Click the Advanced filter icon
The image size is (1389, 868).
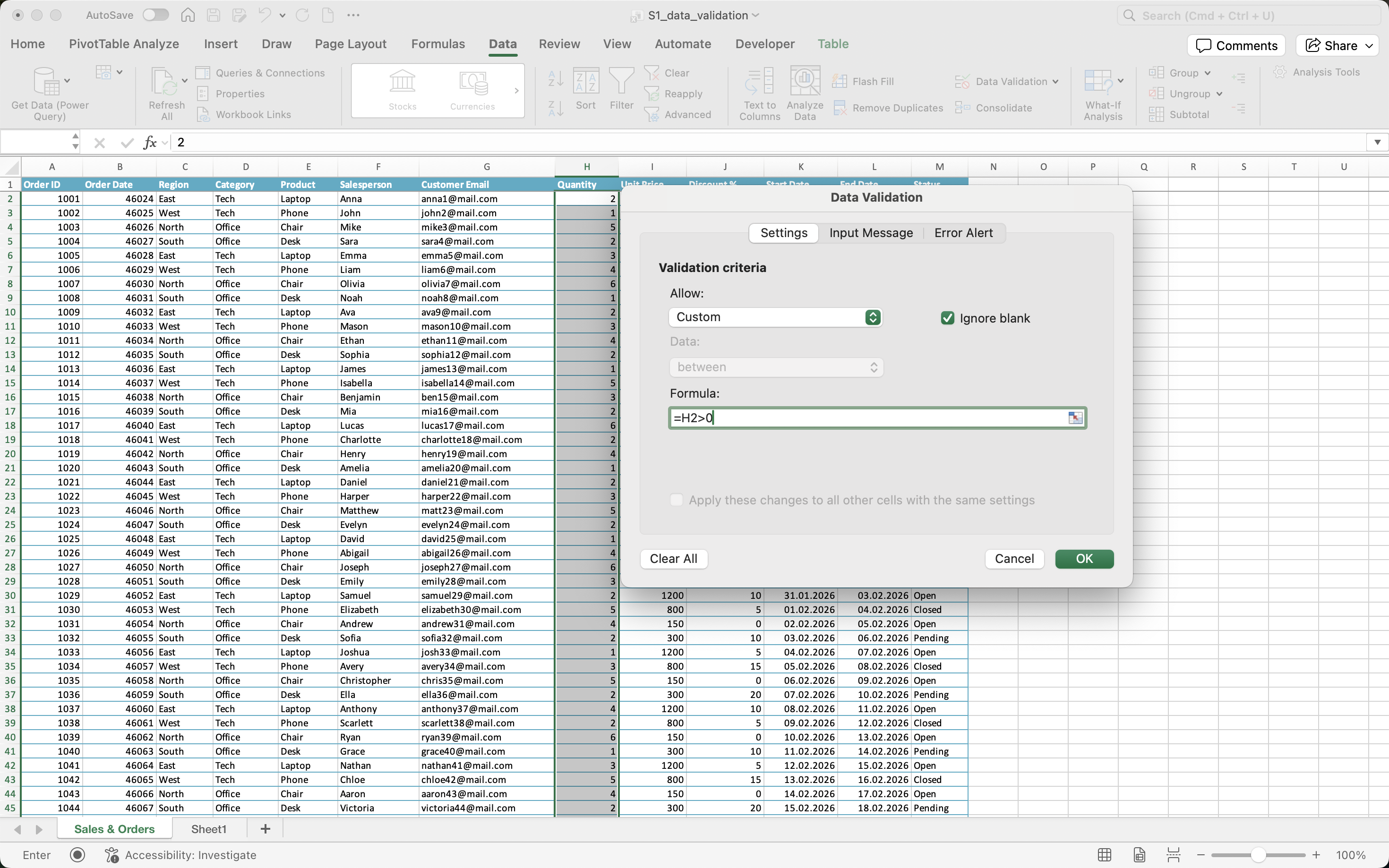pos(651,114)
